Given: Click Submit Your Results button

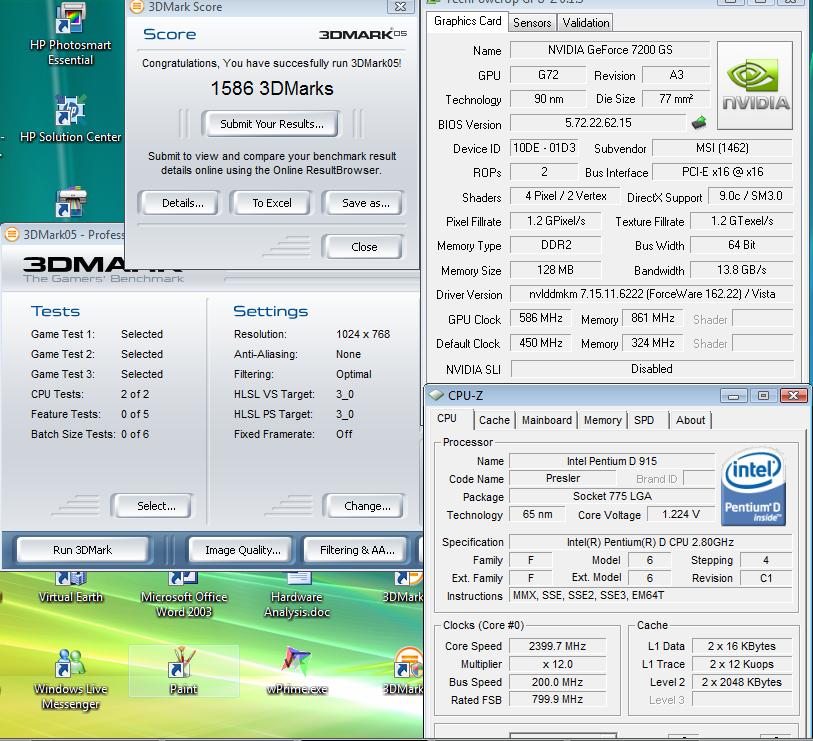Looking at the screenshot, I should click(x=272, y=124).
